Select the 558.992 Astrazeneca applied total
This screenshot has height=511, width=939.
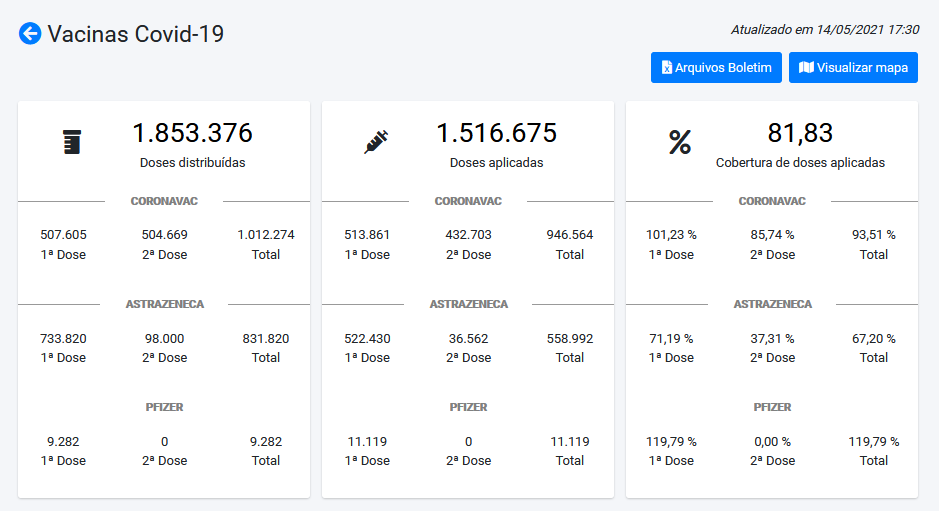point(570,338)
